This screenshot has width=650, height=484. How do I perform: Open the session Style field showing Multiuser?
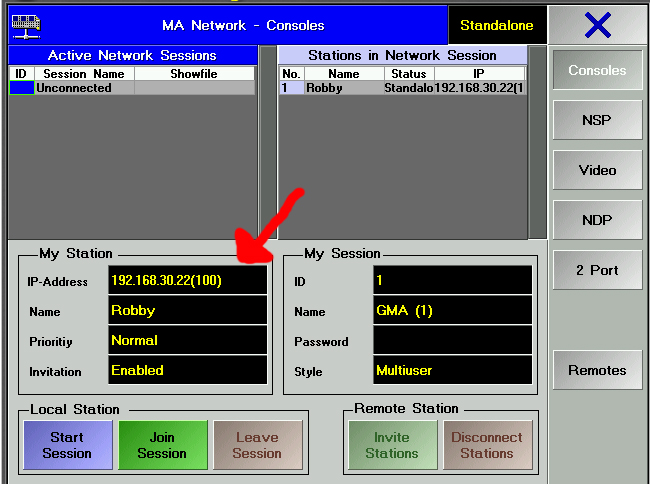point(452,371)
